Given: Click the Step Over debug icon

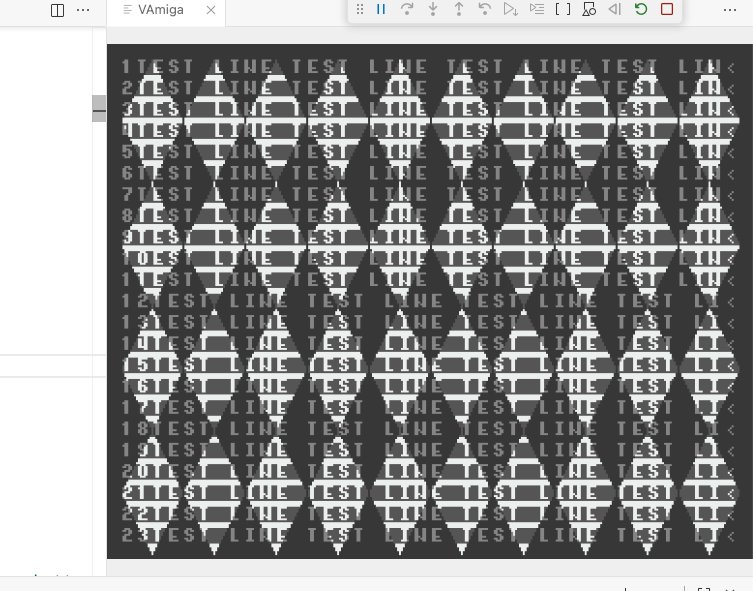Looking at the screenshot, I should 407,9.
